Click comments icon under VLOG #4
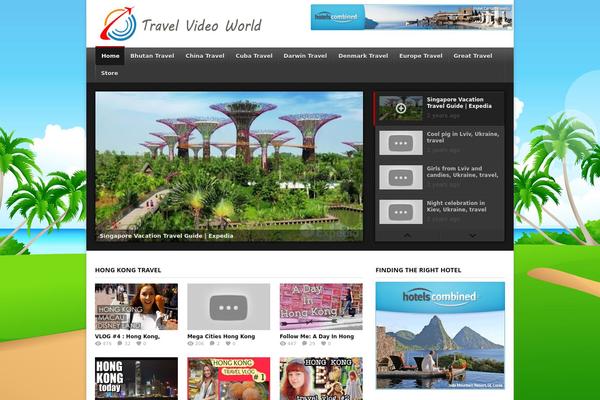 120,344
